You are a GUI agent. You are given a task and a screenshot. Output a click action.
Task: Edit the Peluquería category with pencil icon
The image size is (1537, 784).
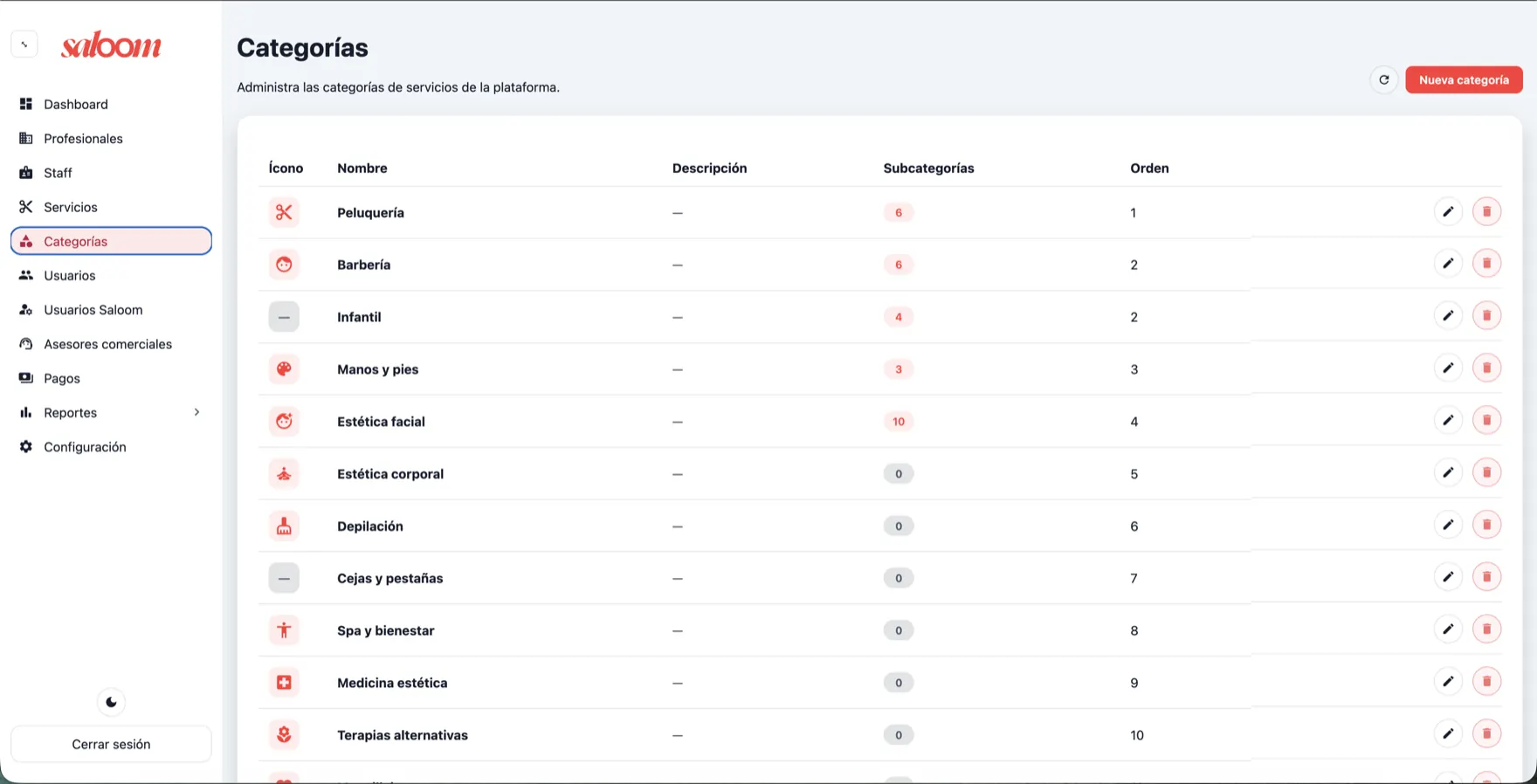click(x=1448, y=211)
